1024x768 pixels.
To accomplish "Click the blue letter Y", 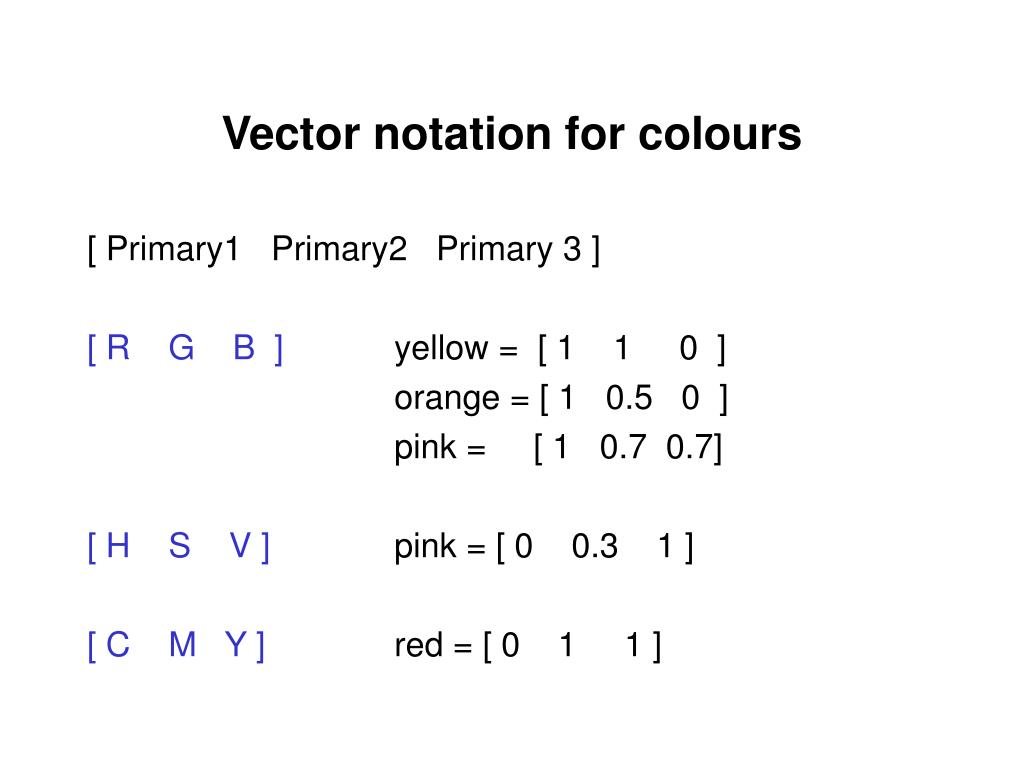I will pos(237,645).
